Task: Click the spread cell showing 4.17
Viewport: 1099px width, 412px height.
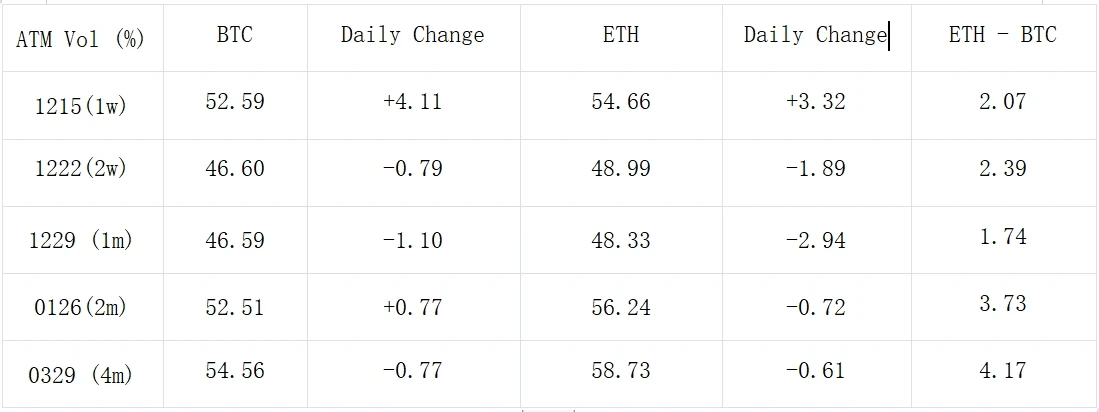Action: pyautogui.click(x=1002, y=371)
